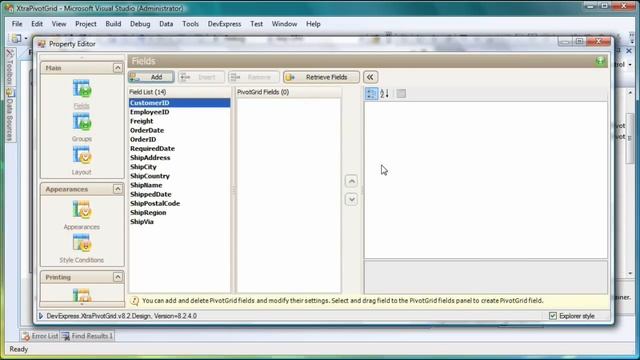This screenshot has width=640, height=360.
Task: Select ShipRegion in the field list
Action: (180, 213)
